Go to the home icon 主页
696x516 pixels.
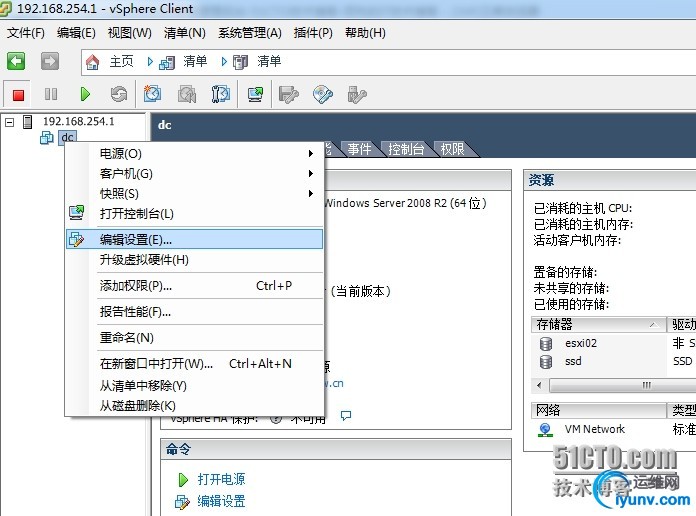pyautogui.click(x=92, y=62)
